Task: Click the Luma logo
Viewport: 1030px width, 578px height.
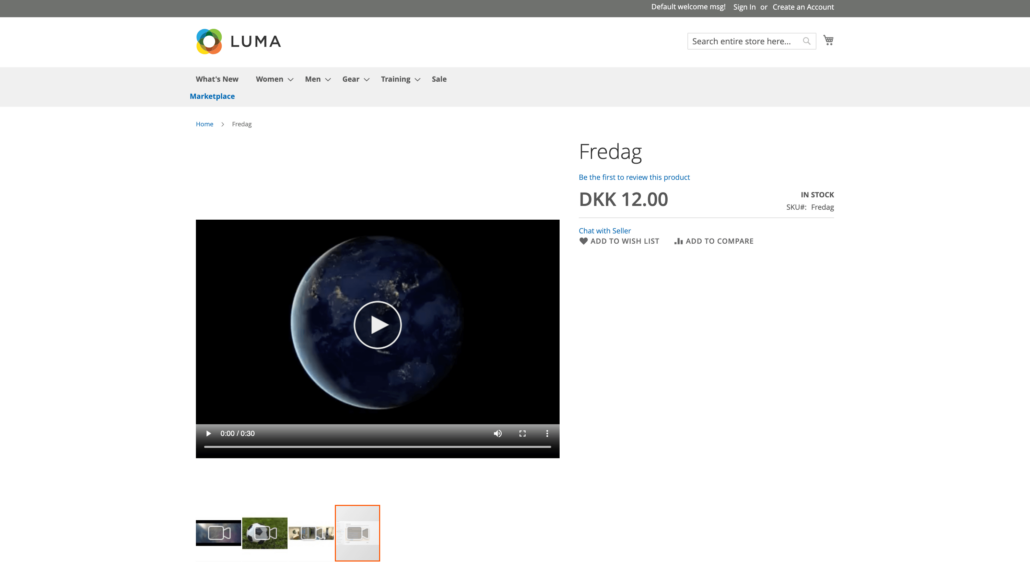Action: pos(238,41)
